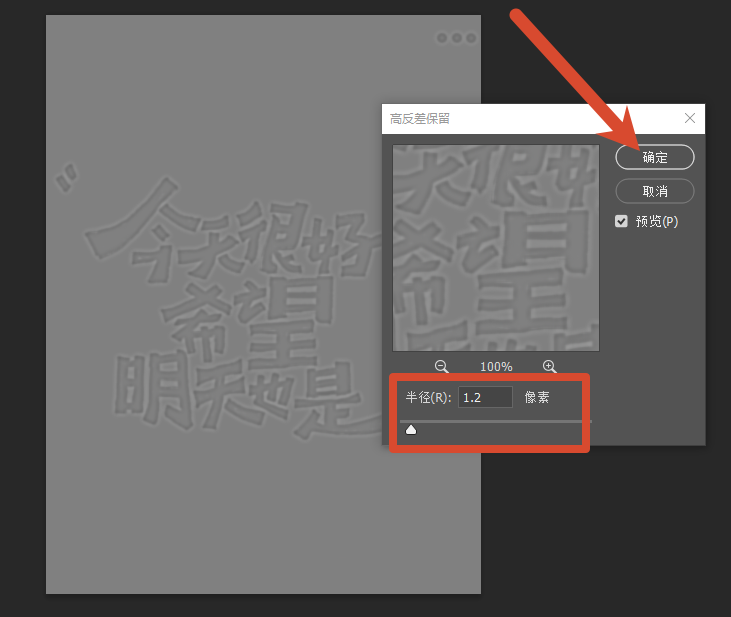
Task: Click the zoom out magnifier icon
Action: (x=441, y=367)
